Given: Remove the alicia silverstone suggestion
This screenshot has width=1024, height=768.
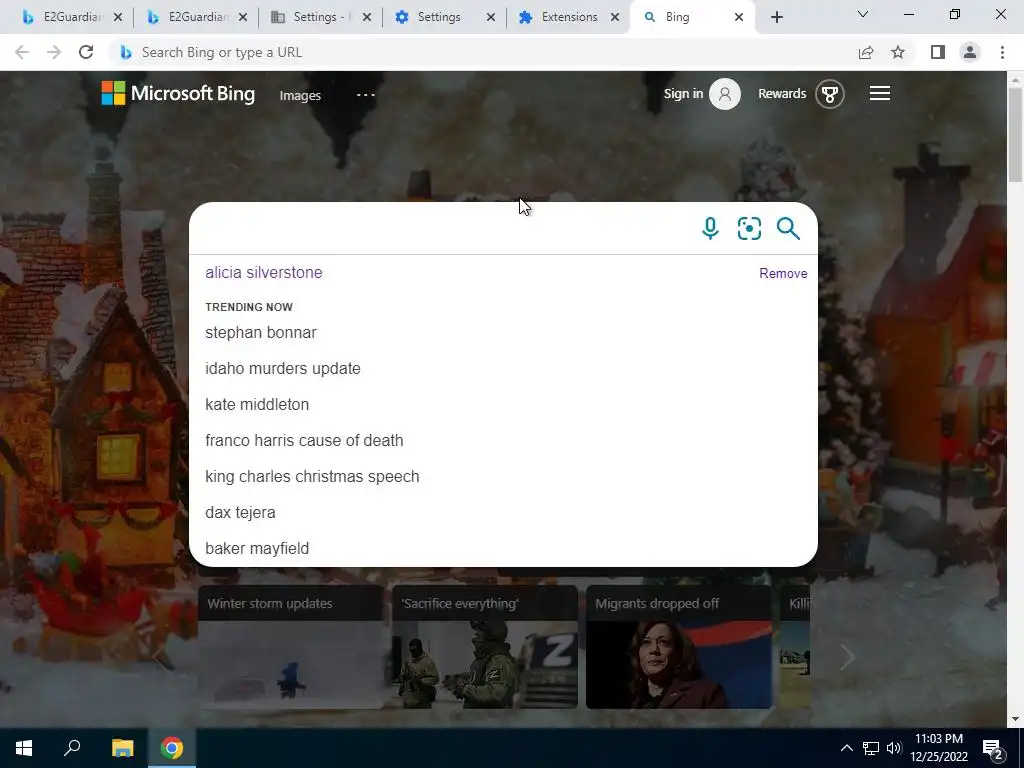Looking at the screenshot, I should click(x=783, y=273).
